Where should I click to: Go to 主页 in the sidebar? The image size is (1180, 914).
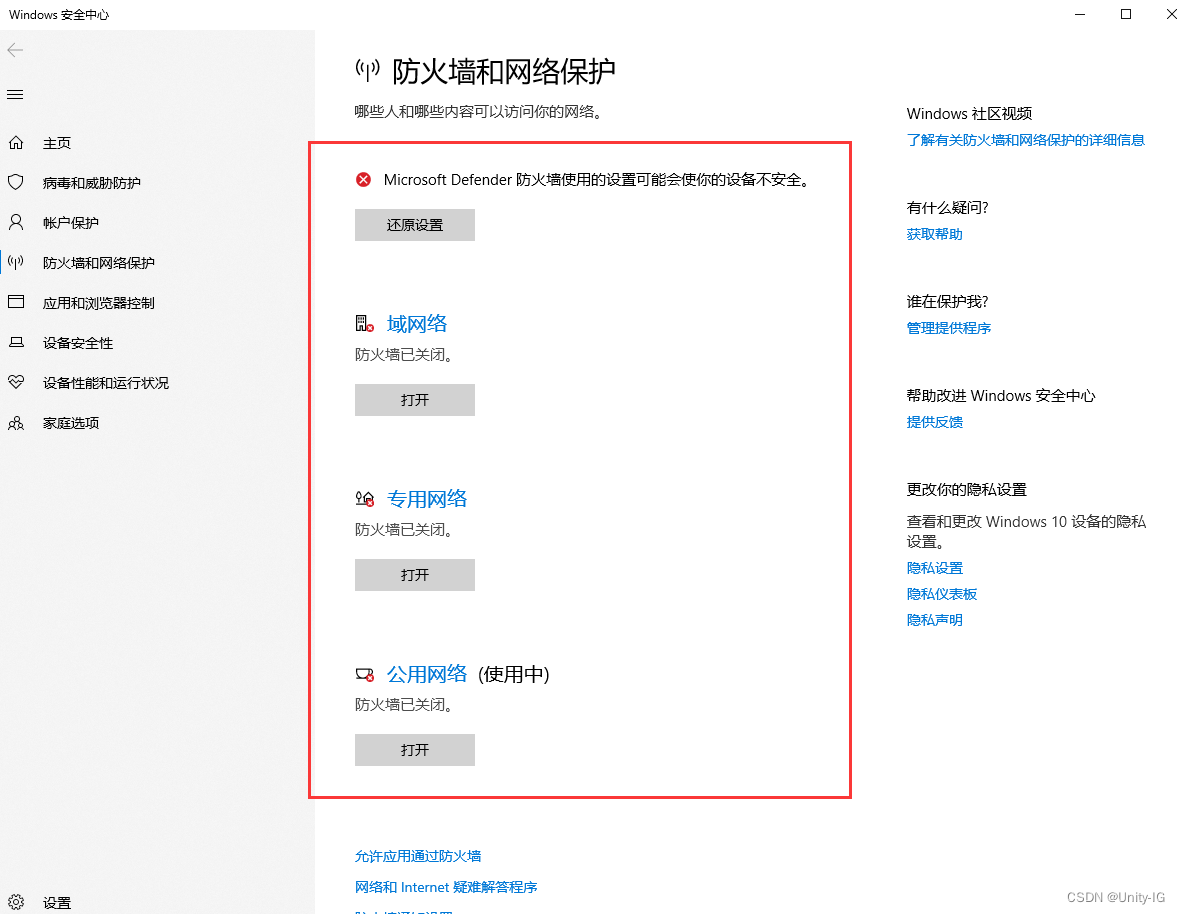pos(56,143)
